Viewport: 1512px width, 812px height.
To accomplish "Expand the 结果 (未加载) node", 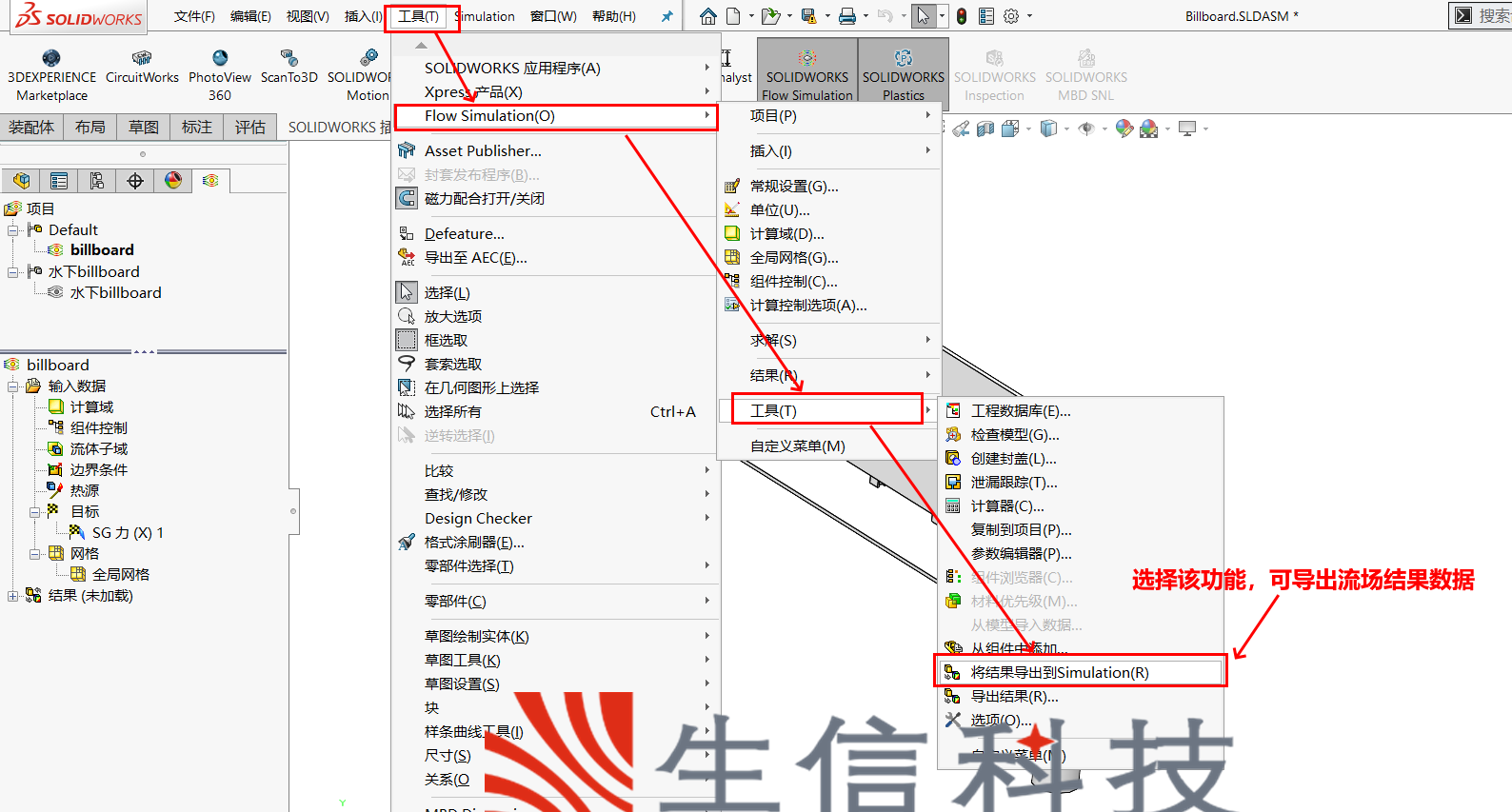I will click(13, 596).
